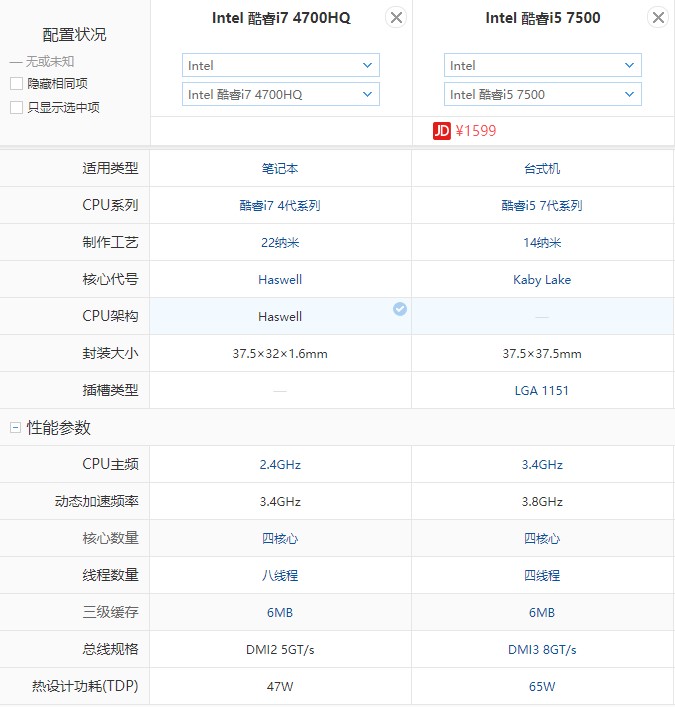Image resolution: width=675 pixels, height=707 pixels.
Task: Select the 37.5×32×1.6mm package size cell
Action: [x=280, y=354]
